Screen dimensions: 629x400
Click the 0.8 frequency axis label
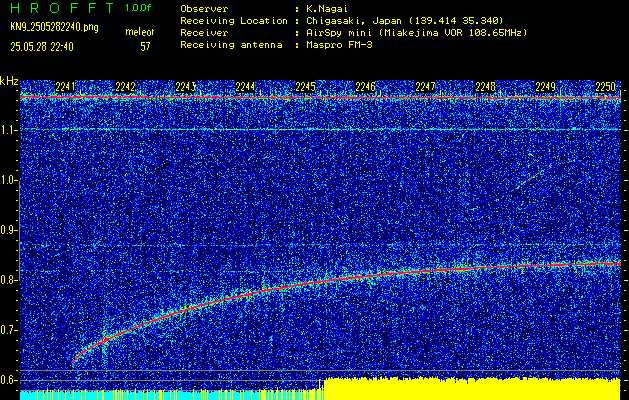pyautogui.click(x=9, y=280)
